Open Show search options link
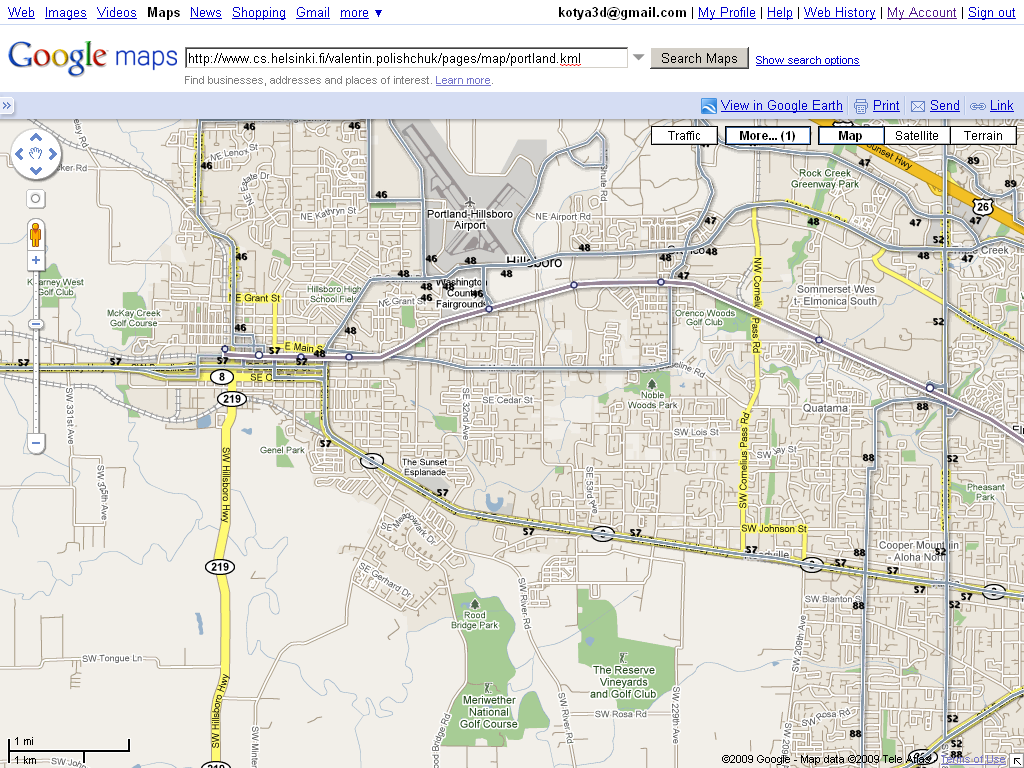Viewport: 1024px width, 768px height. (807, 60)
